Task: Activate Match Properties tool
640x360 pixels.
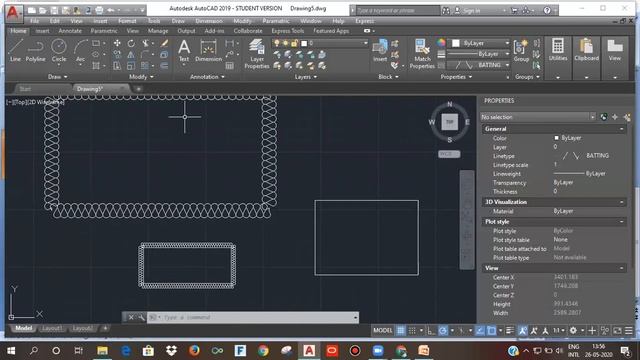Action: pyautogui.click(x=422, y=53)
